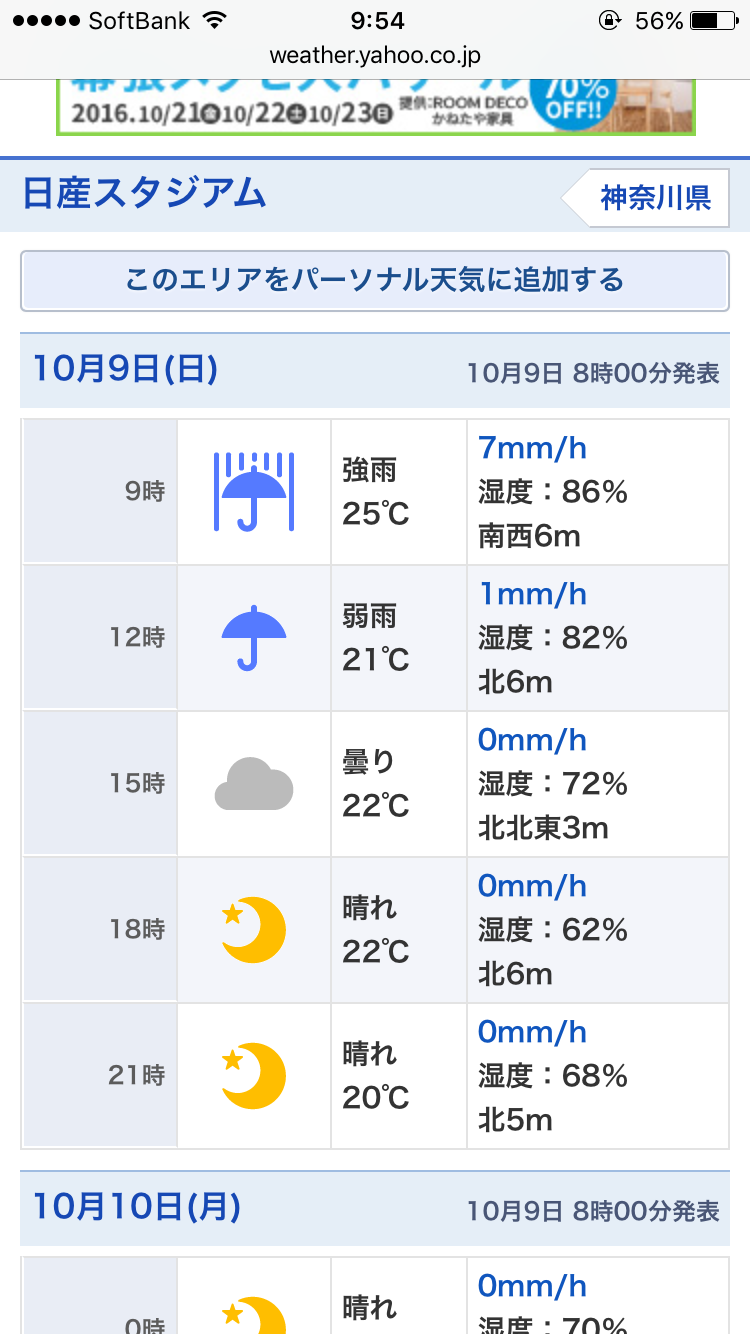Image resolution: width=750 pixels, height=1334 pixels.
Task: Tap the 9:54 clock in status bar
Action: click(x=377, y=20)
